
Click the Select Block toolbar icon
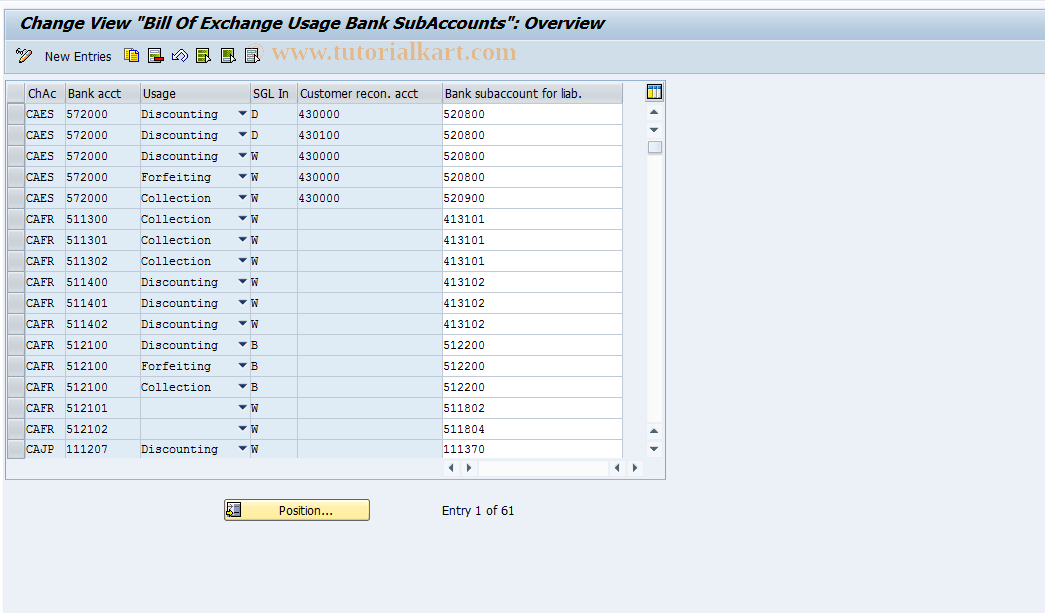(x=227, y=55)
